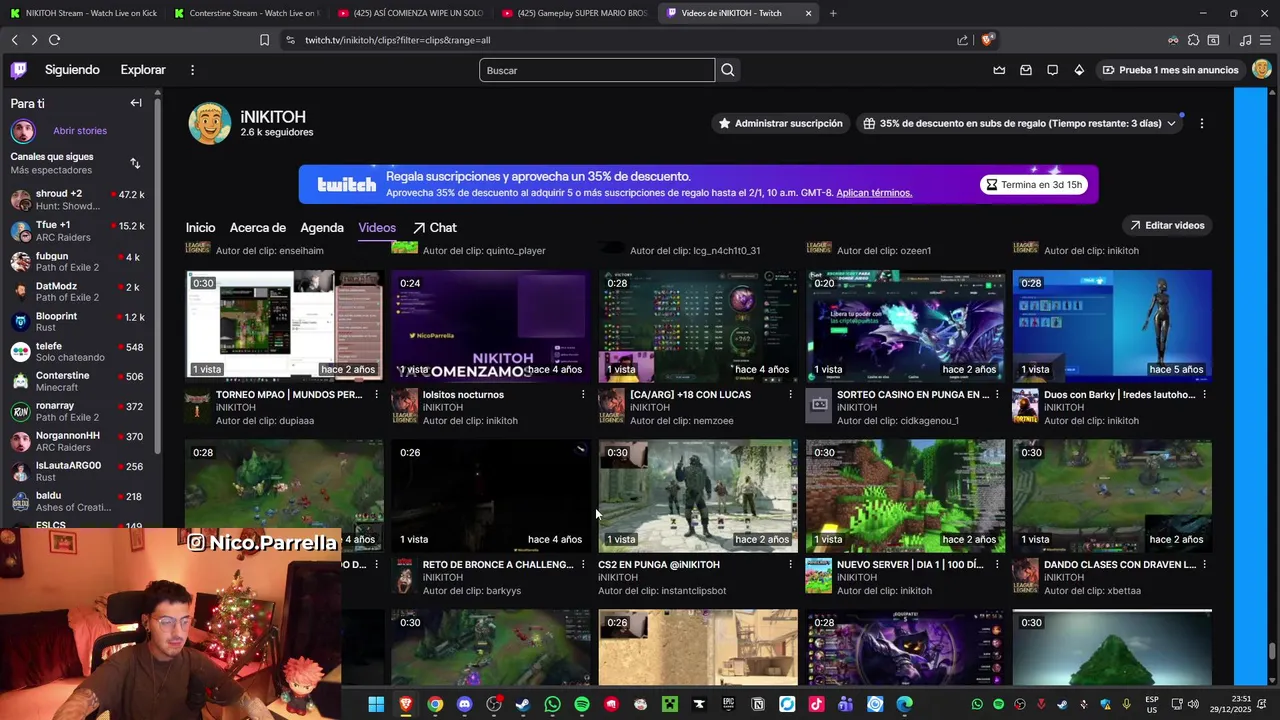1280x720 pixels.
Task: Click the share page icon in the address bar
Action: point(962,40)
